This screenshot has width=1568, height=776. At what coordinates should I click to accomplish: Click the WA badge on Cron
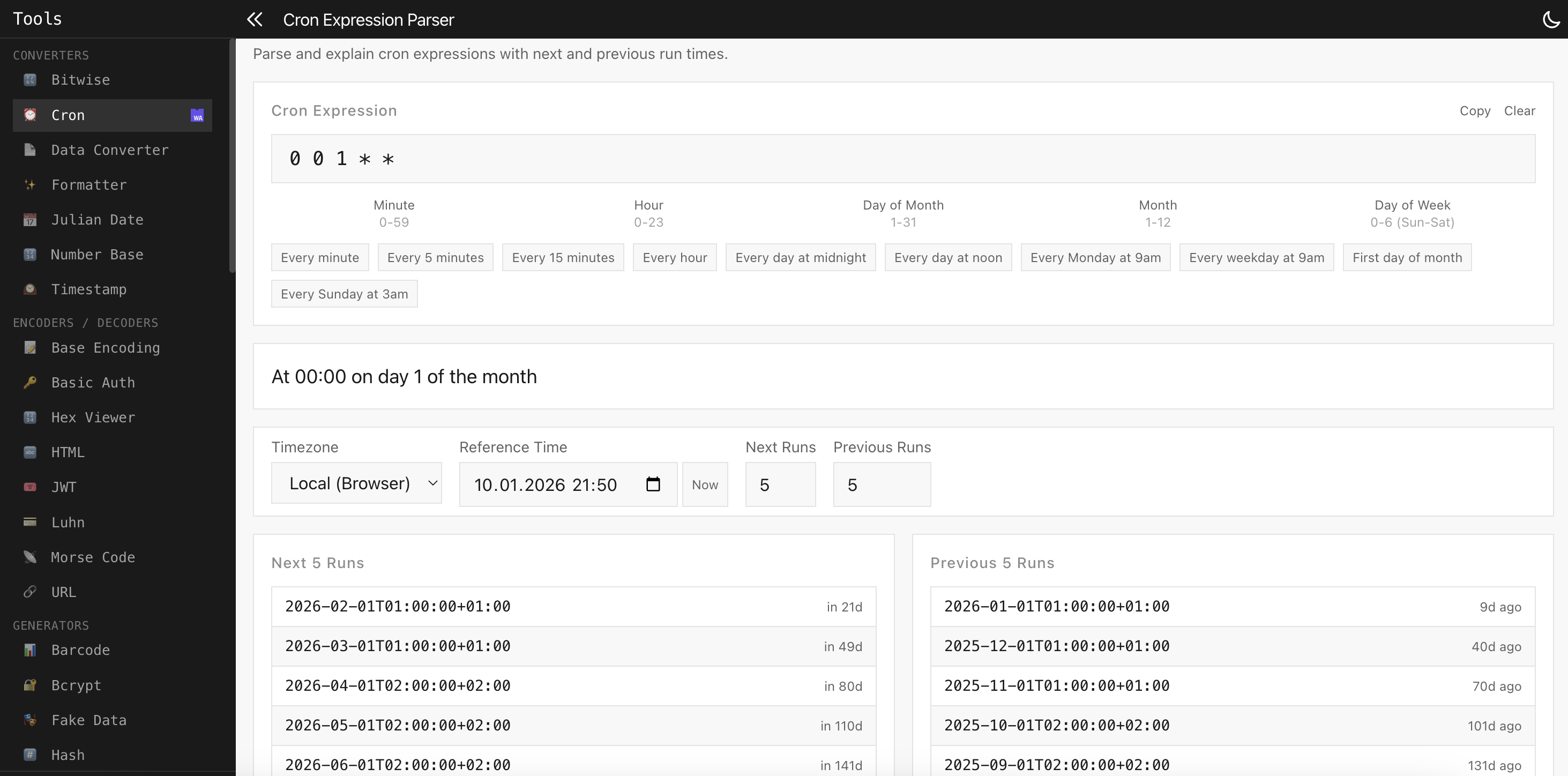tap(197, 116)
